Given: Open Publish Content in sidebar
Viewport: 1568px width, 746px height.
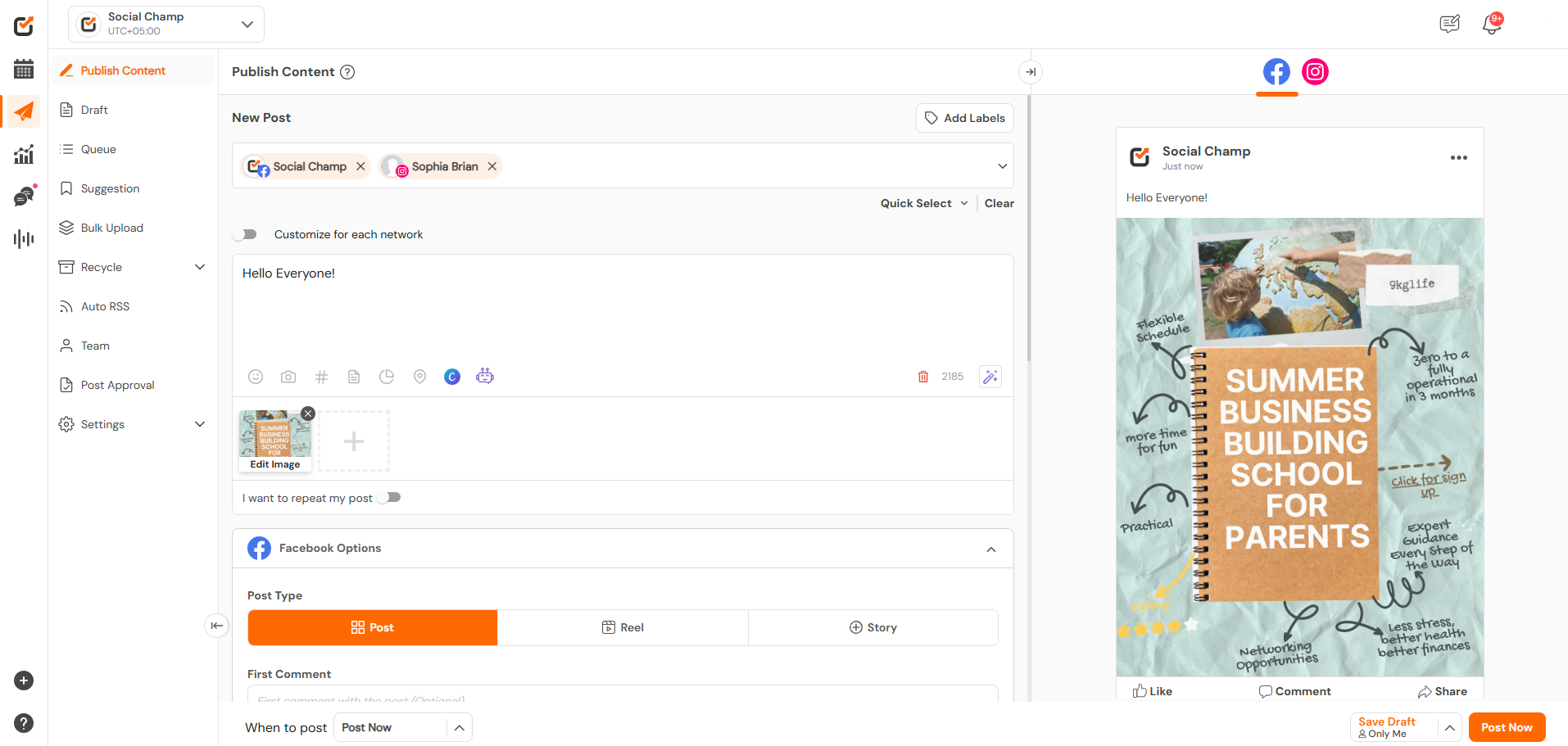Looking at the screenshot, I should coord(134,70).
